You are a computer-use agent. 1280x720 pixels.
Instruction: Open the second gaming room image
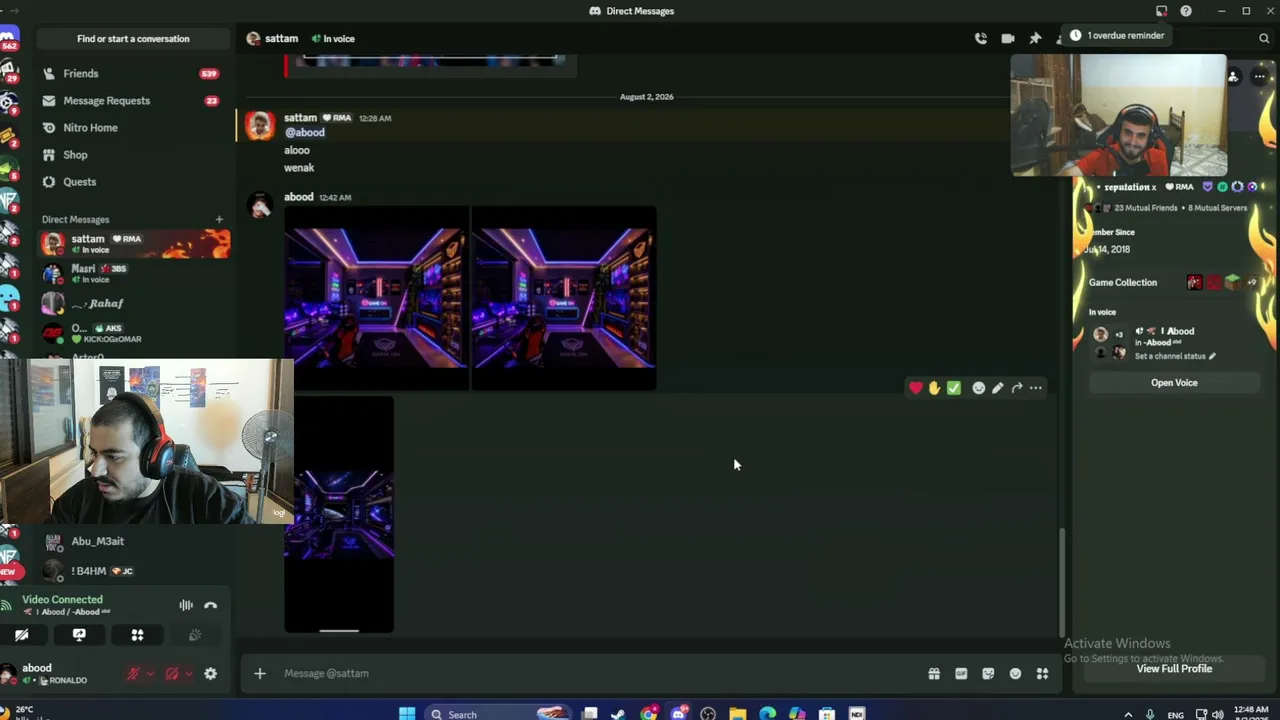pyautogui.click(x=564, y=298)
